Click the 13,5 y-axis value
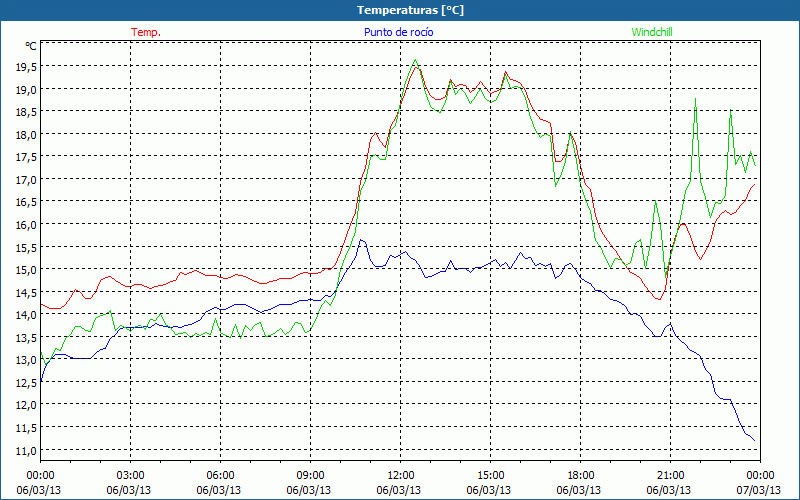800x500 pixels. [x=26, y=337]
